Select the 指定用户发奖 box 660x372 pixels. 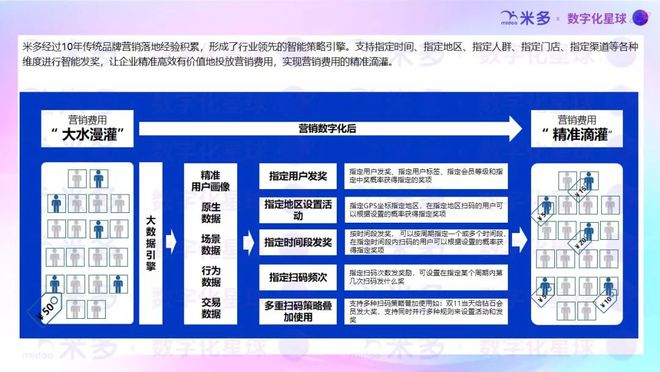pyautogui.click(x=298, y=176)
